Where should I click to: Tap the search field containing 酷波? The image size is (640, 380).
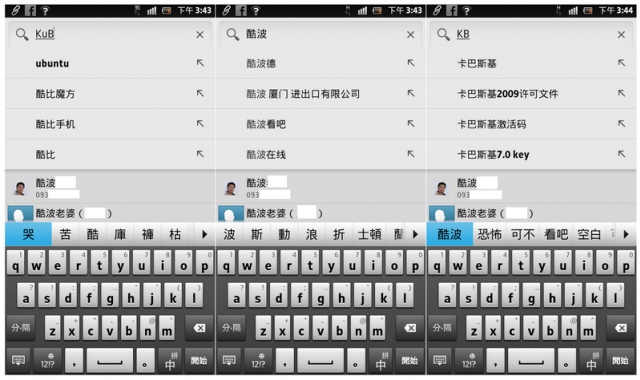click(x=321, y=34)
